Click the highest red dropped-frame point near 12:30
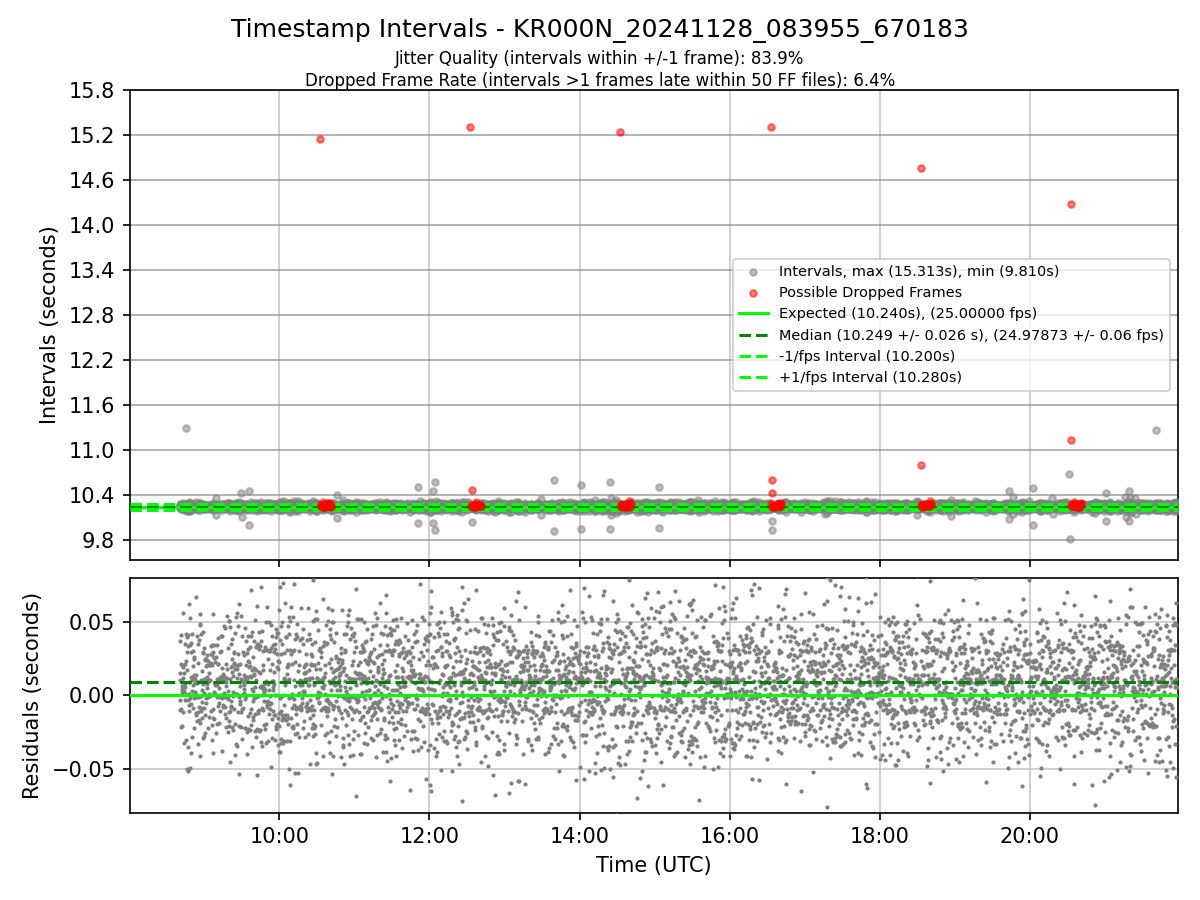 [470, 127]
